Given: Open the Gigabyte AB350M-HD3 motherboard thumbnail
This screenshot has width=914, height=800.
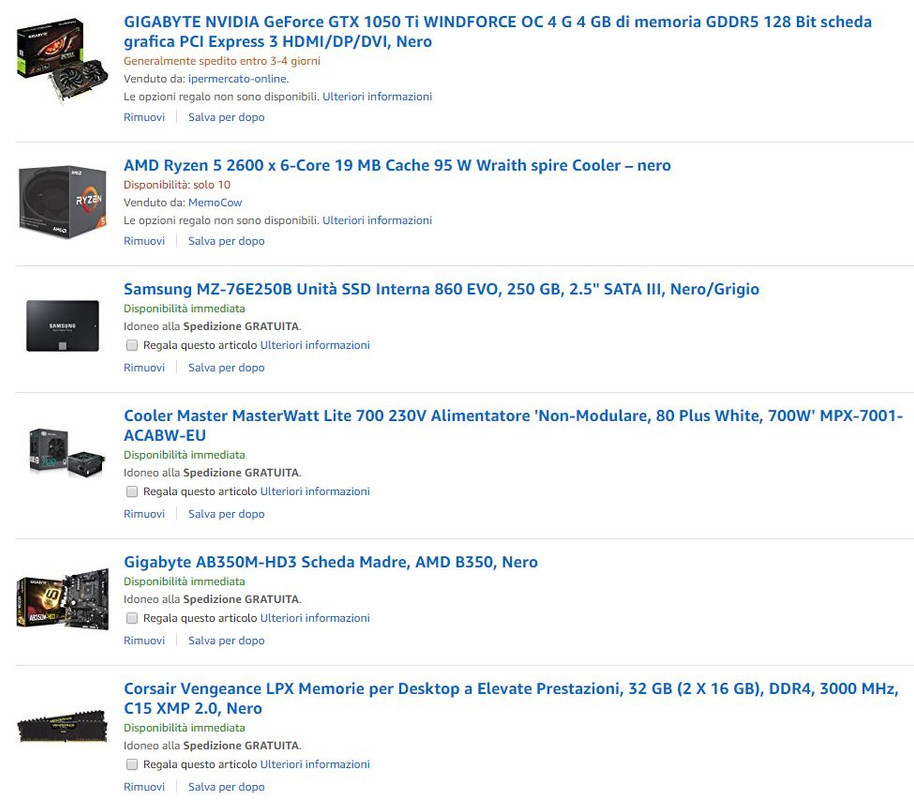Looking at the screenshot, I should click(62, 599).
